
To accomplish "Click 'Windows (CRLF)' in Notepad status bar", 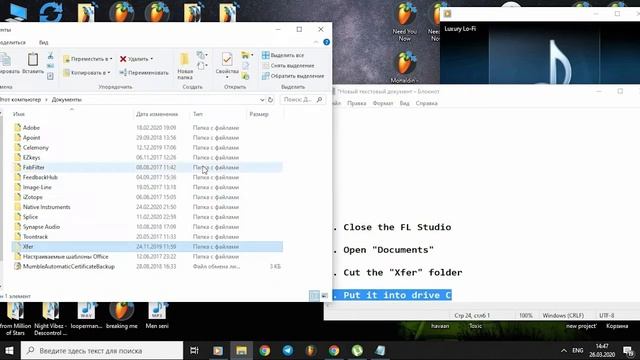I will click(x=563, y=316).
